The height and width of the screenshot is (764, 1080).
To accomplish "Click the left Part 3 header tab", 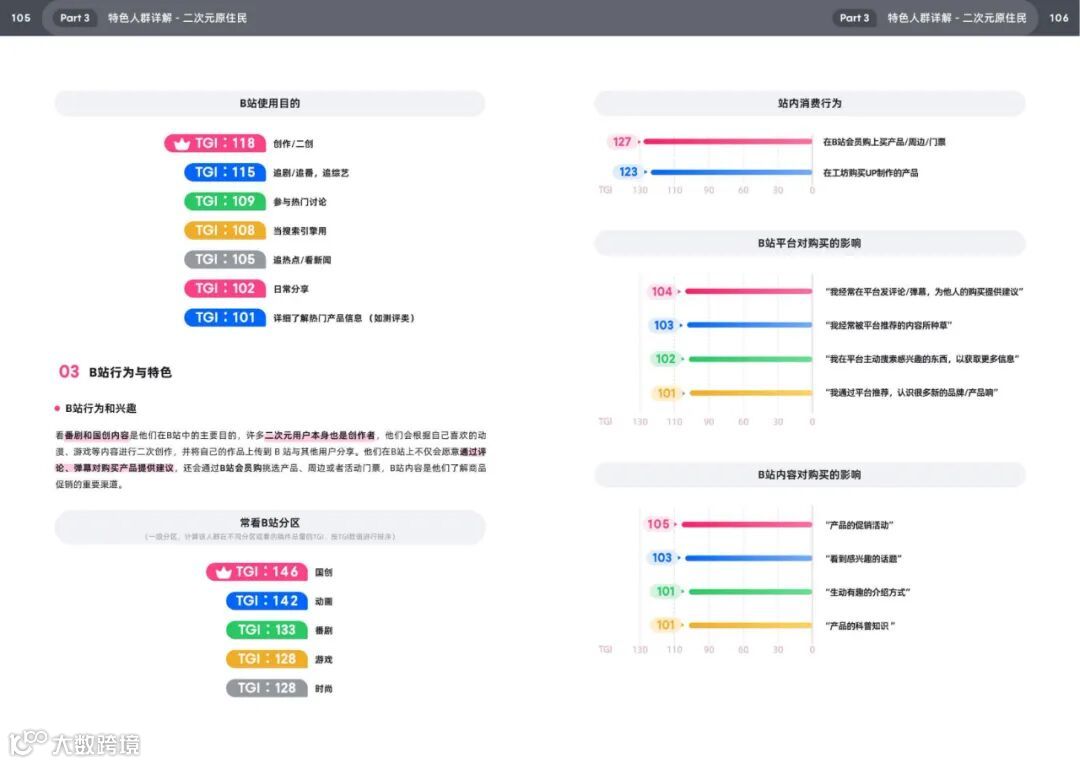I will coord(74,18).
